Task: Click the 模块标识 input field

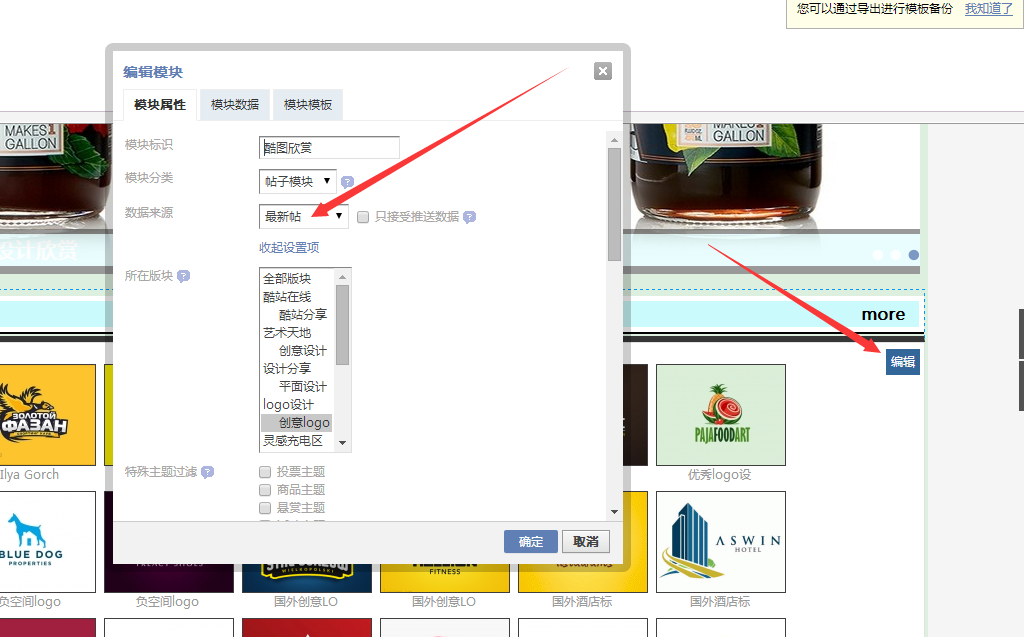Action: pyautogui.click(x=329, y=148)
